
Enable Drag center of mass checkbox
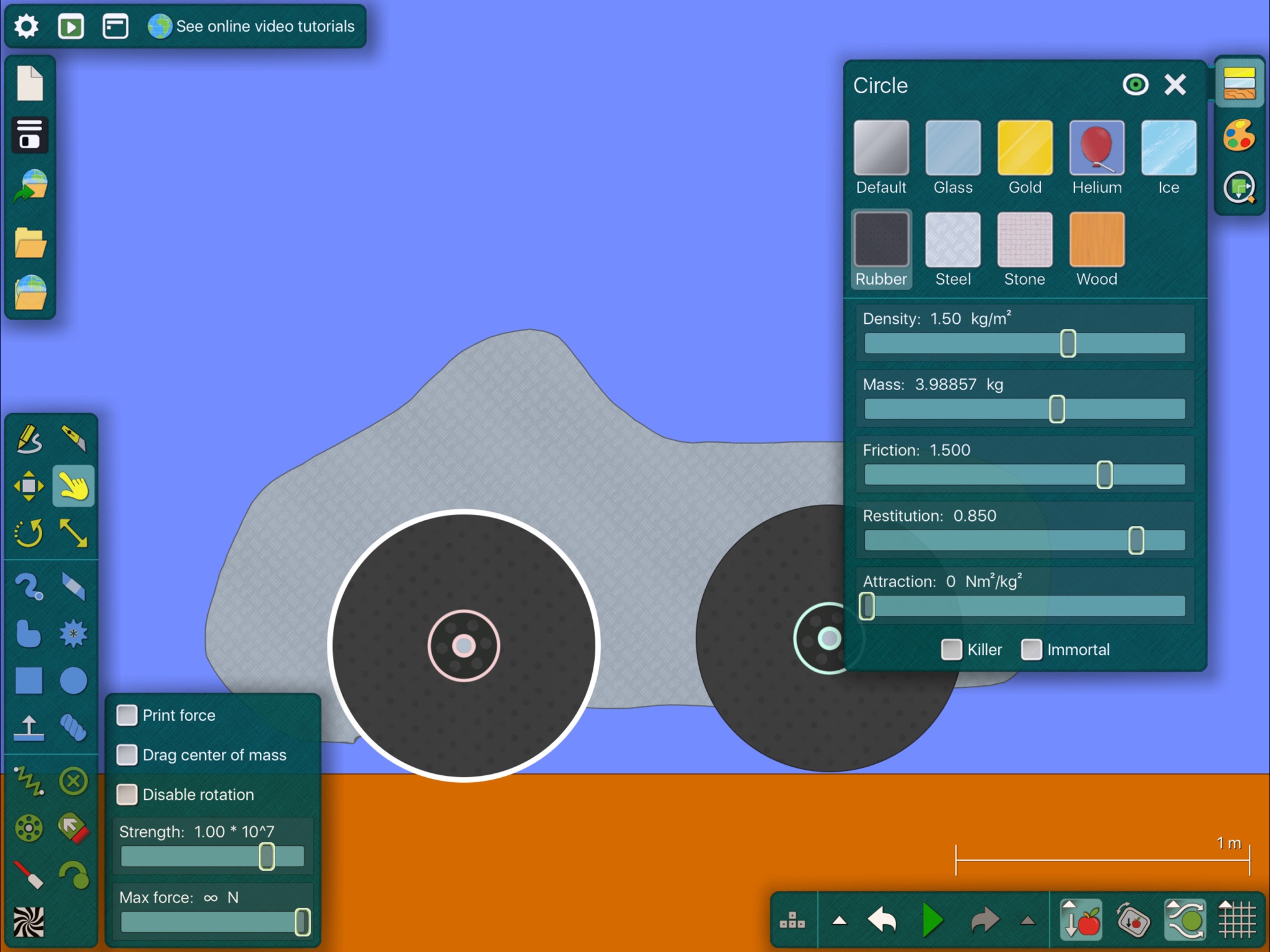[127, 755]
